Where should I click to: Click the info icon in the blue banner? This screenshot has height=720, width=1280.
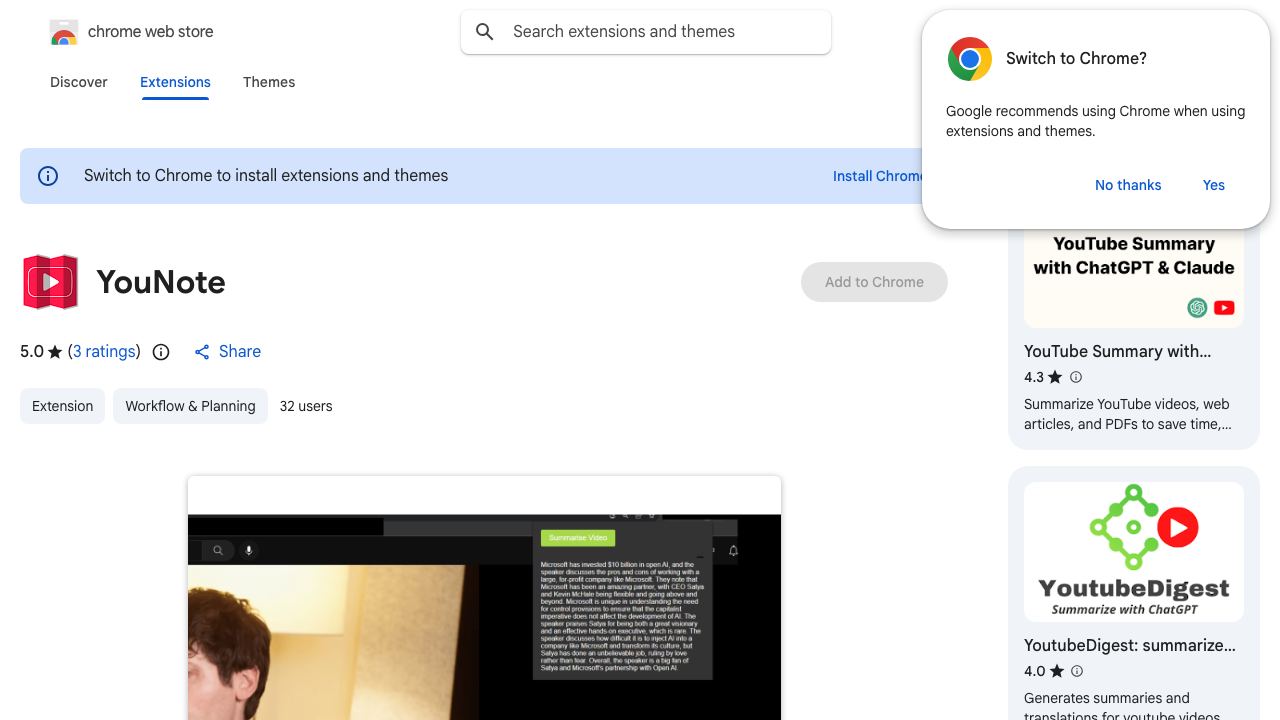[48, 176]
